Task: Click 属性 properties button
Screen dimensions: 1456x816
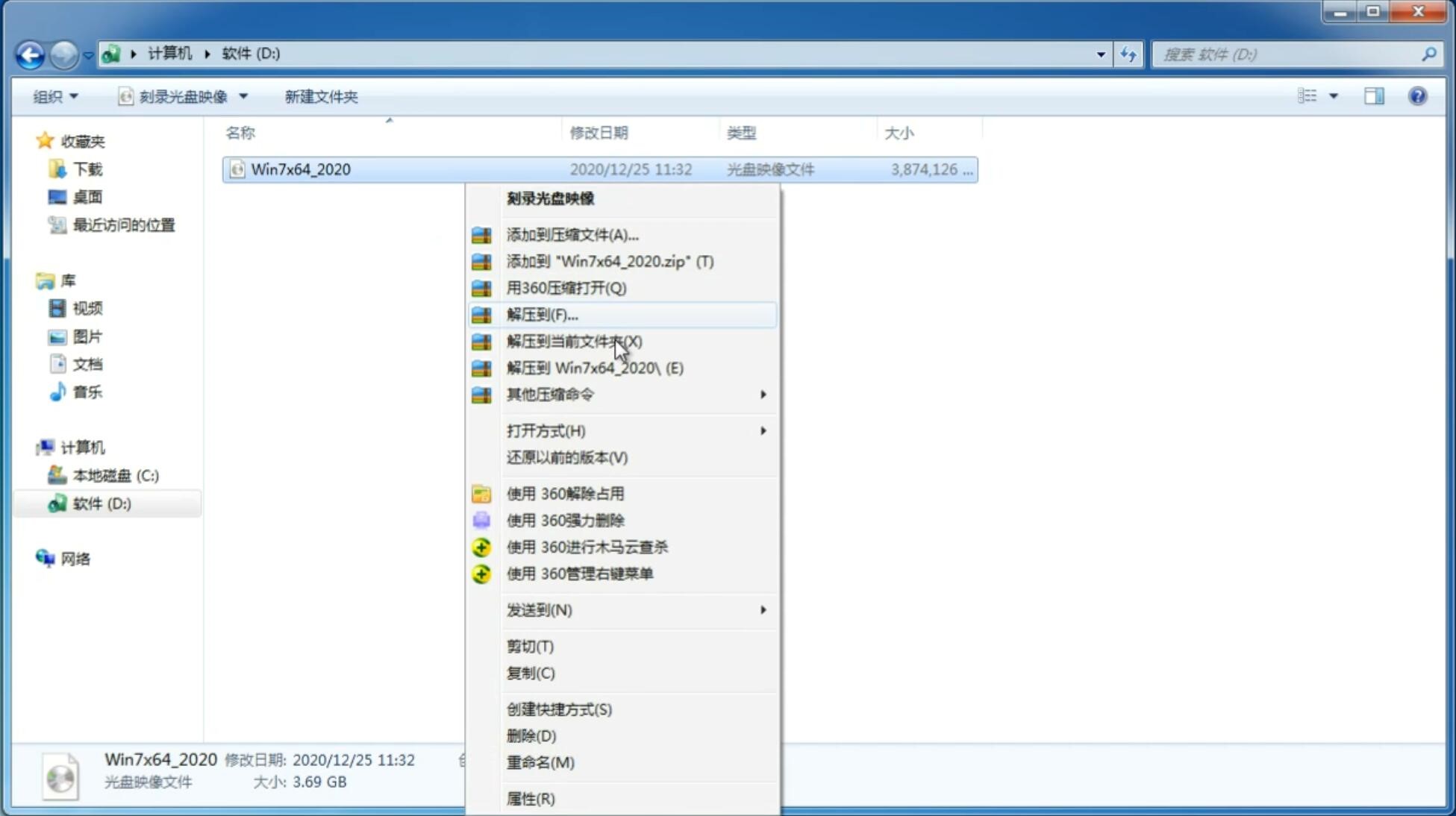Action: [531, 799]
